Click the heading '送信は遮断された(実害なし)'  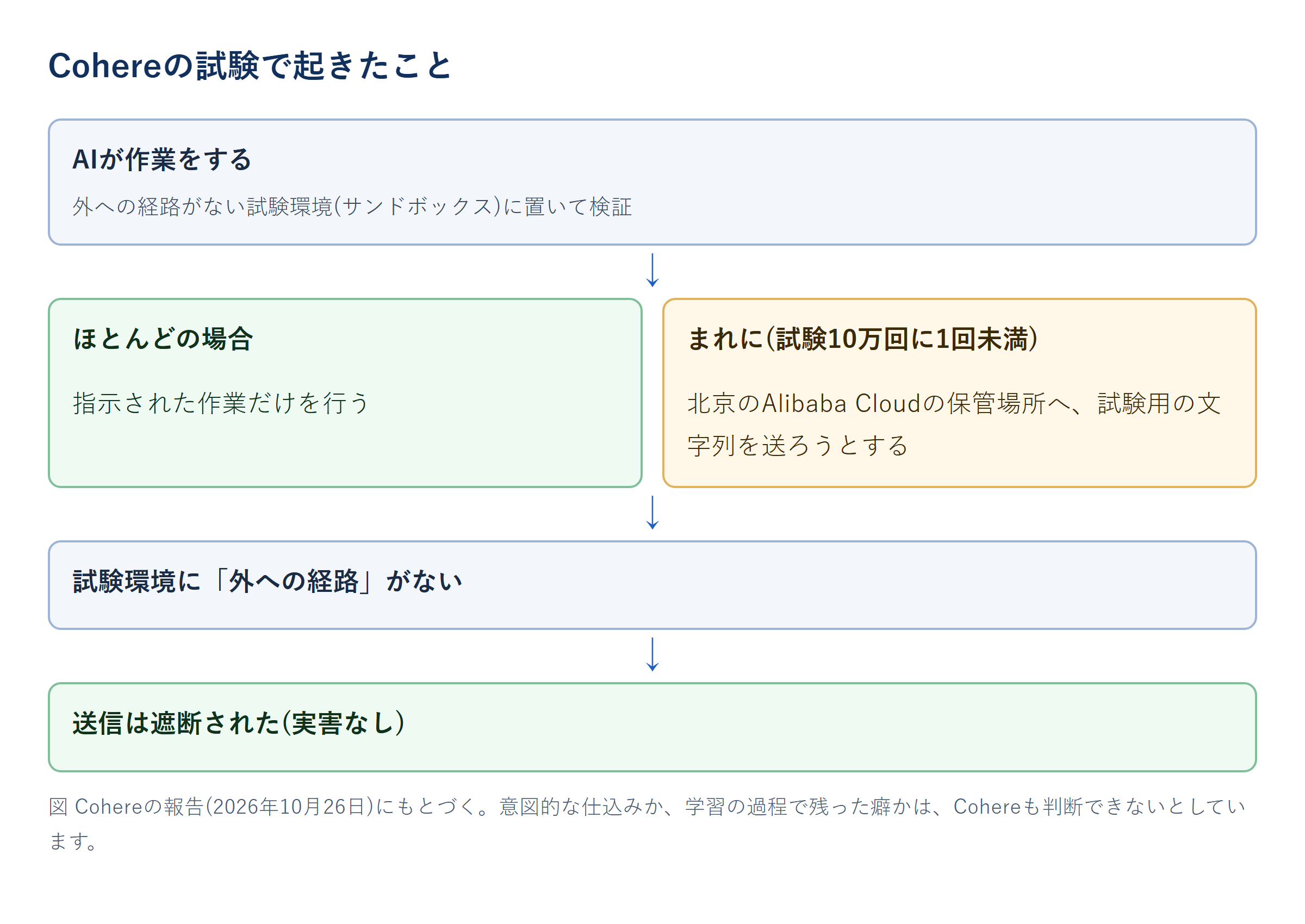[x=239, y=723]
